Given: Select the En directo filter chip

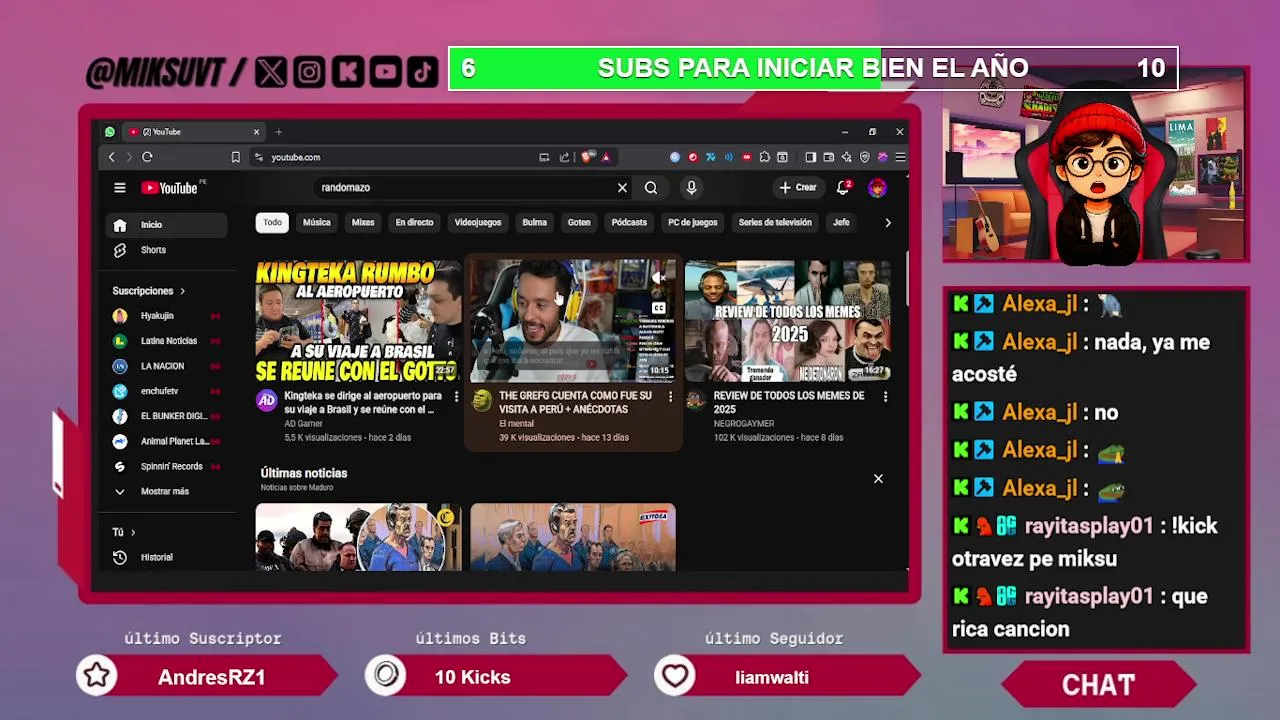Looking at the screenshot, I should tap(414, 222).
